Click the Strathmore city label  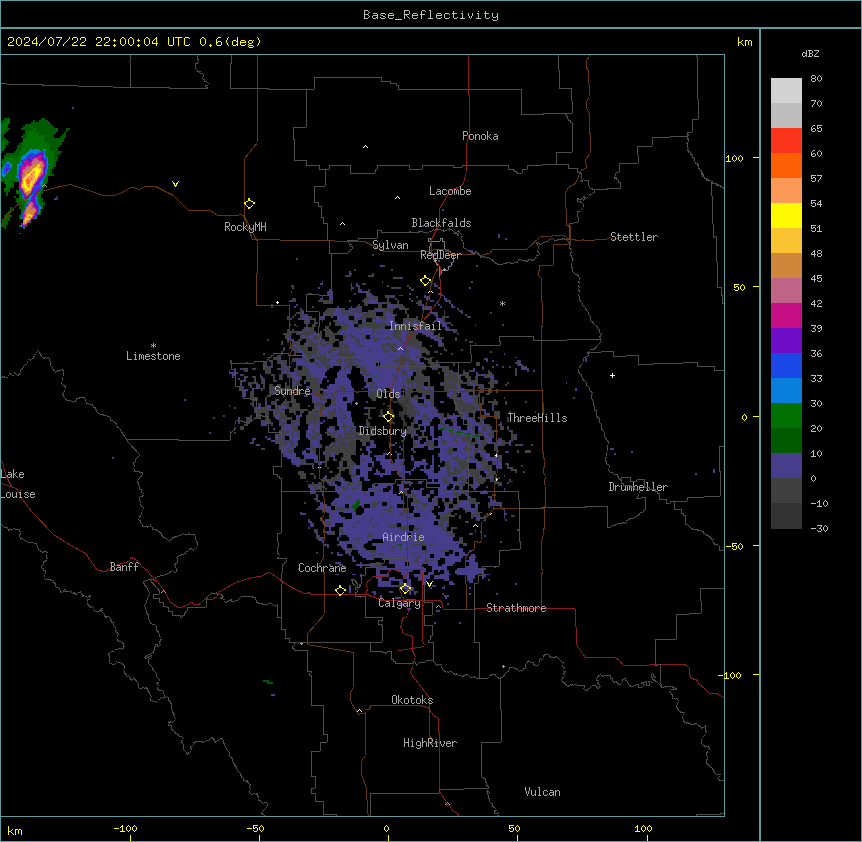click(516, 608)
